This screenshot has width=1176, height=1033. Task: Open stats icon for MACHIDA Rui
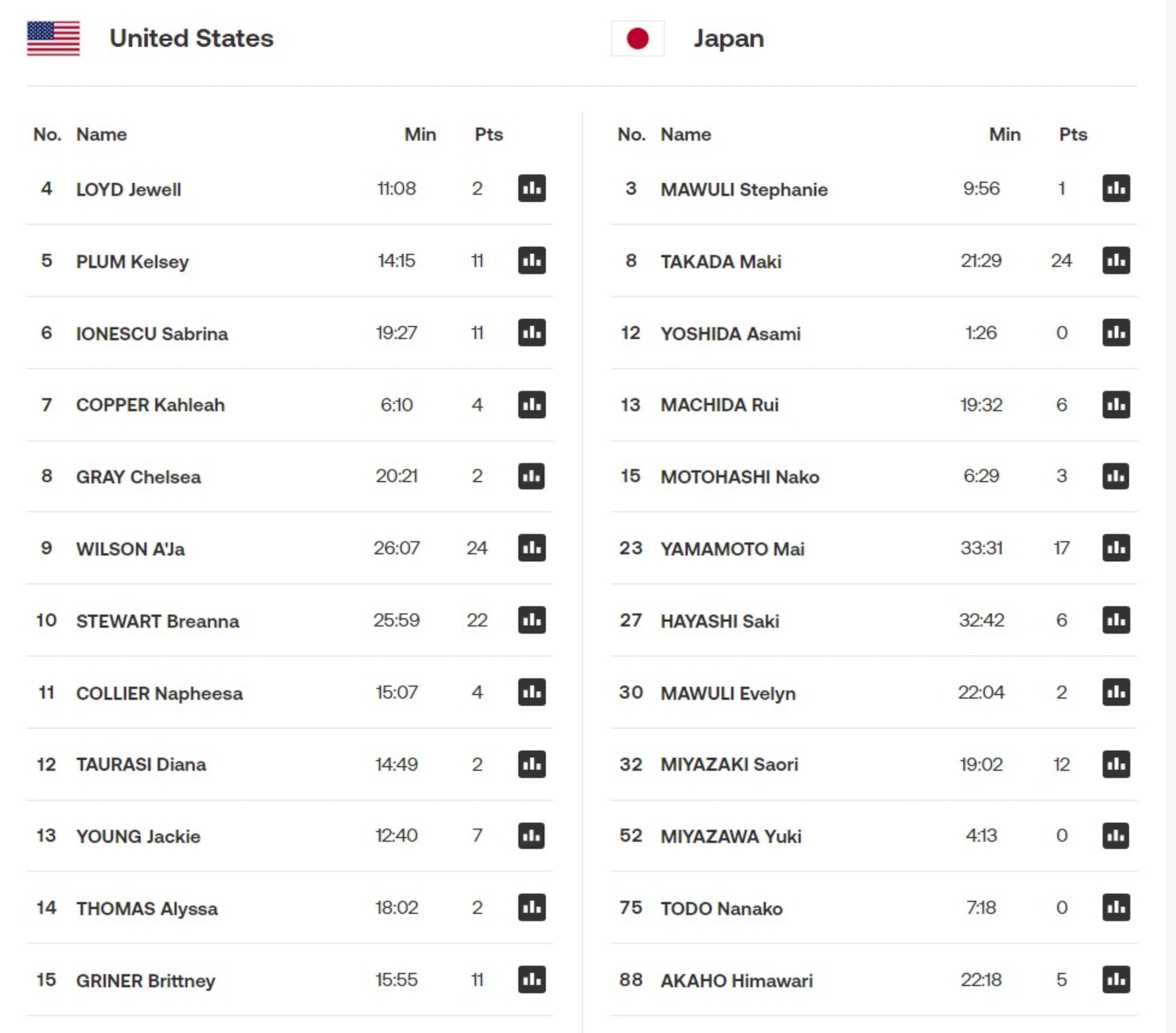point(1115,404)
